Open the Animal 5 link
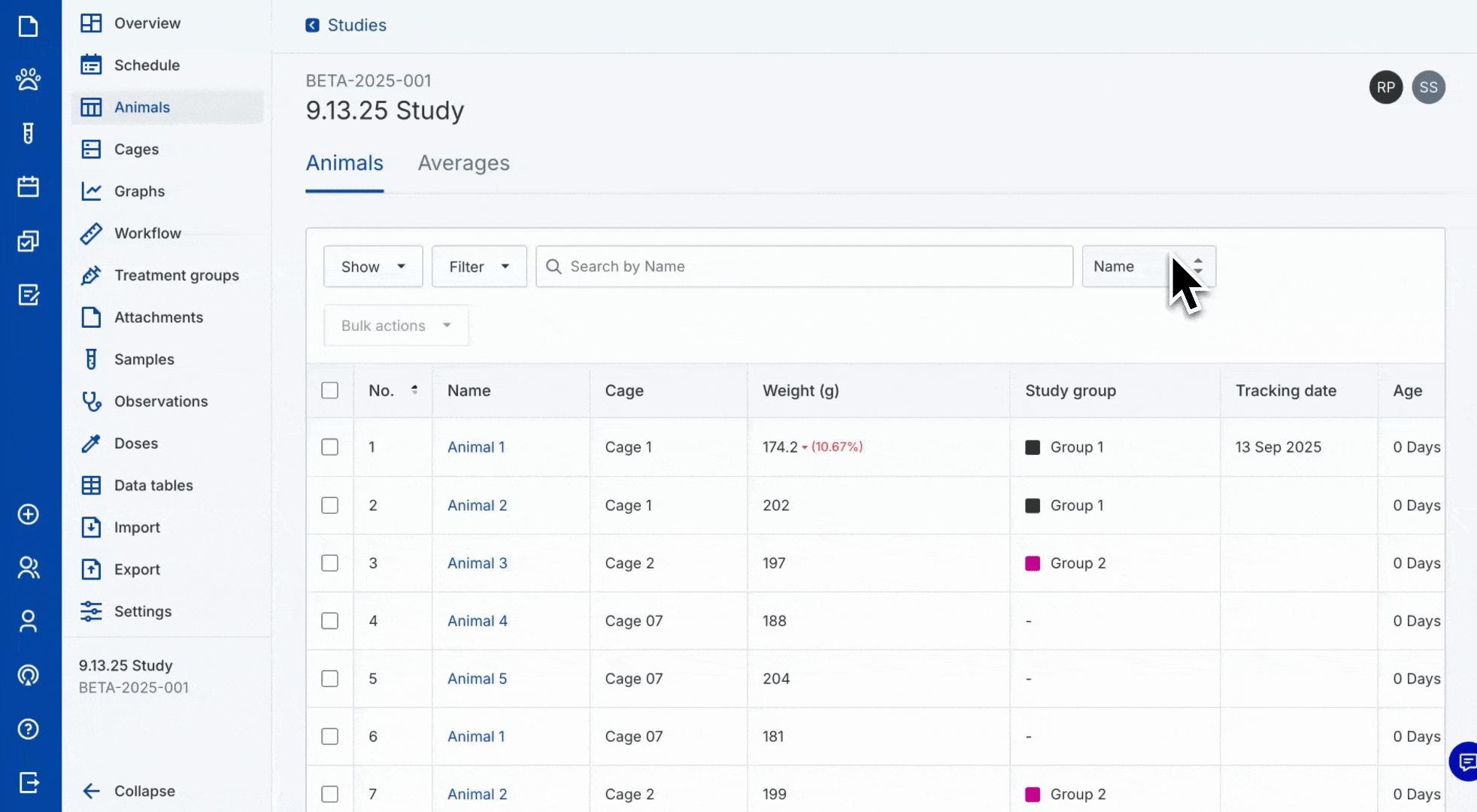 point(477,679)
